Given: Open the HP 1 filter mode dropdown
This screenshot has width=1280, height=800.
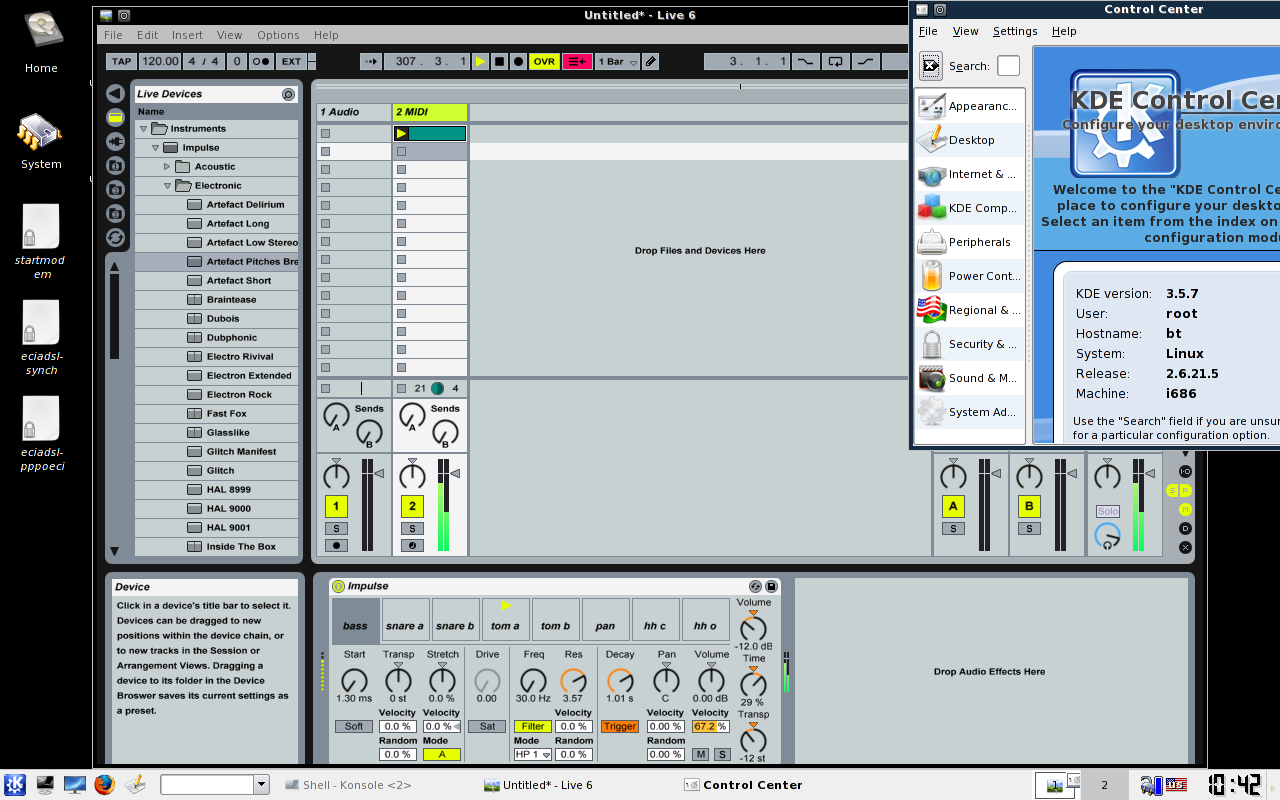Looking at the screenshot, I should (x=533, y=755).
